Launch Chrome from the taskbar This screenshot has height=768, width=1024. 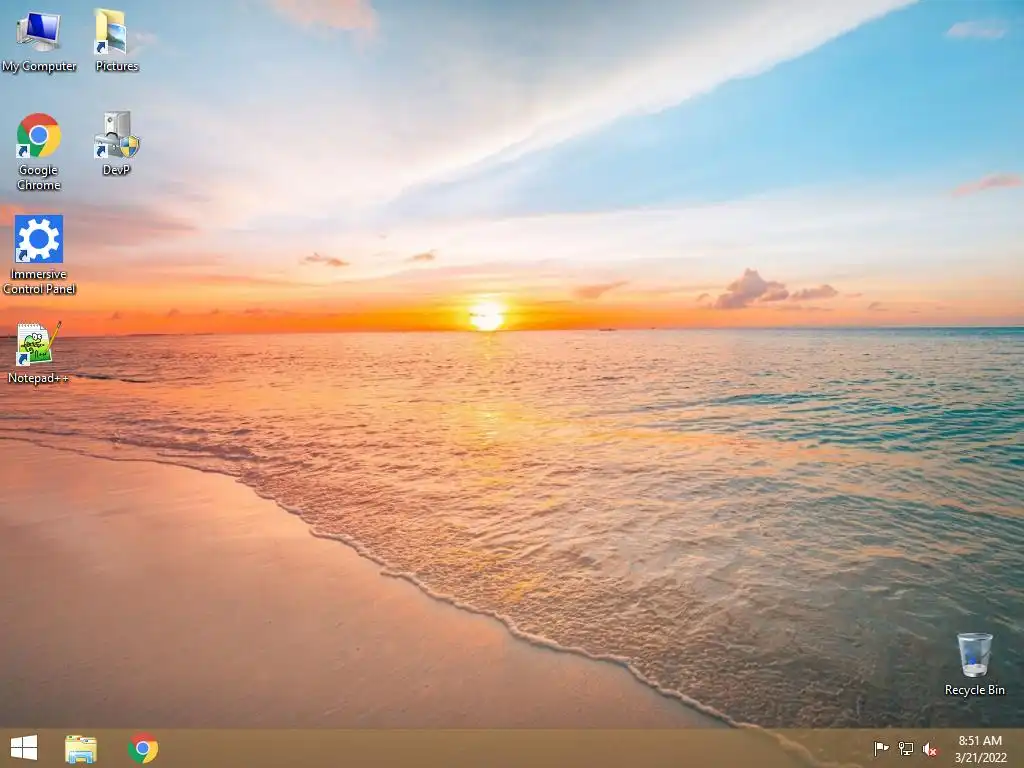click(143, 748)
